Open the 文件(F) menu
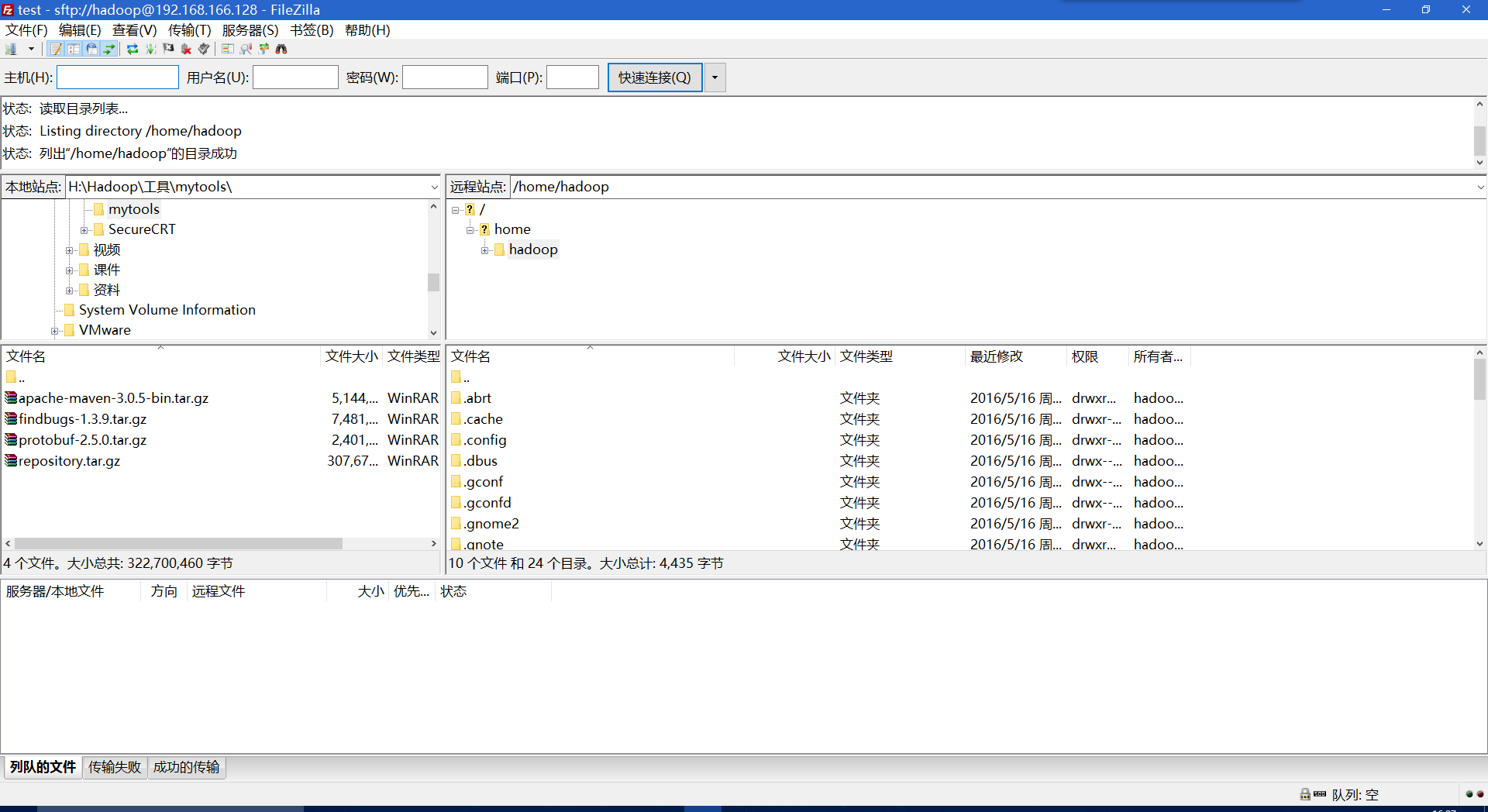Screen dimensions: 1488x812 click(x=26, y=30)
